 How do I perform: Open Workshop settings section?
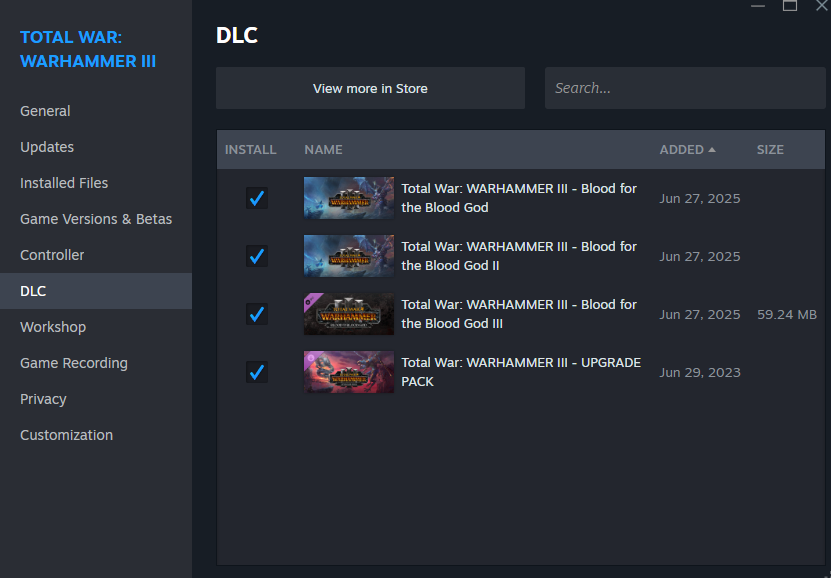point(96,327)
